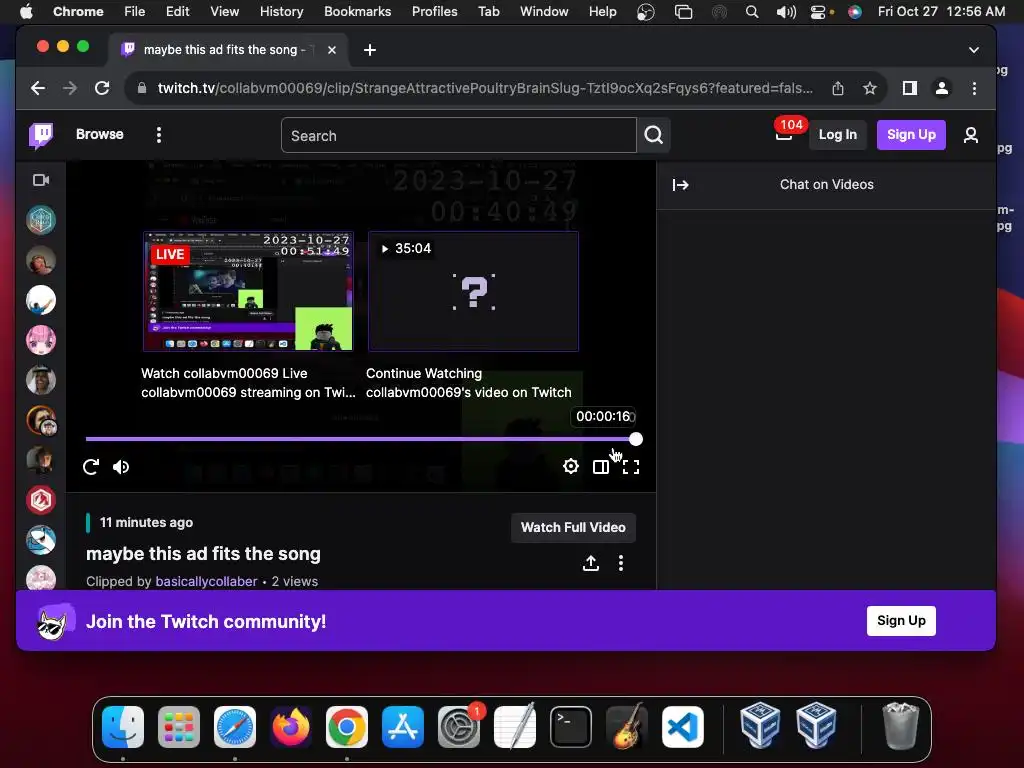The height and width of the screenshot is (768, 1024).
Task: Open the notifications inbox showing 104
Action: (x=784, y=135)
